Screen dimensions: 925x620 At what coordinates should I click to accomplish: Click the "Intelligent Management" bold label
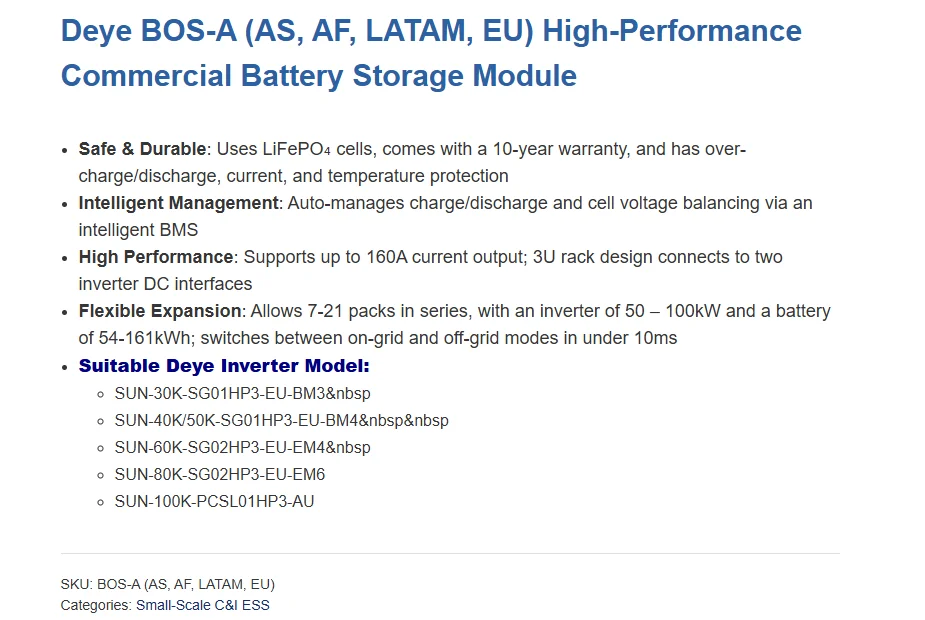tap(178, 203)
